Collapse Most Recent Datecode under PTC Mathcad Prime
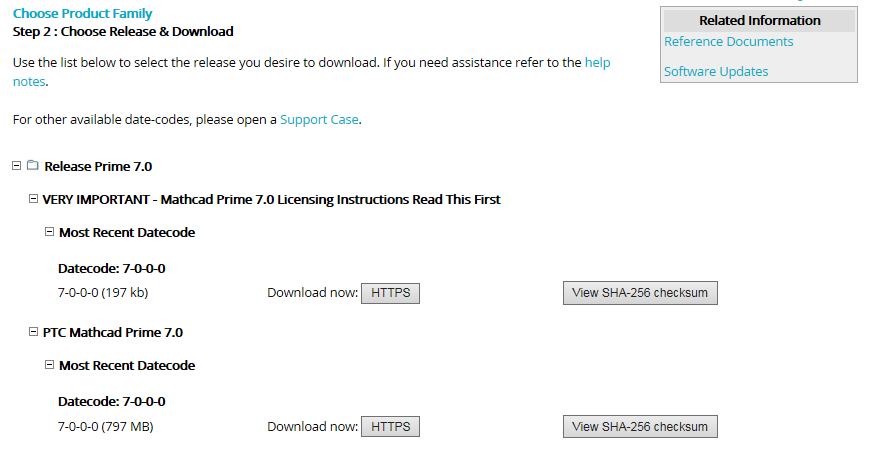 point(50,364)
